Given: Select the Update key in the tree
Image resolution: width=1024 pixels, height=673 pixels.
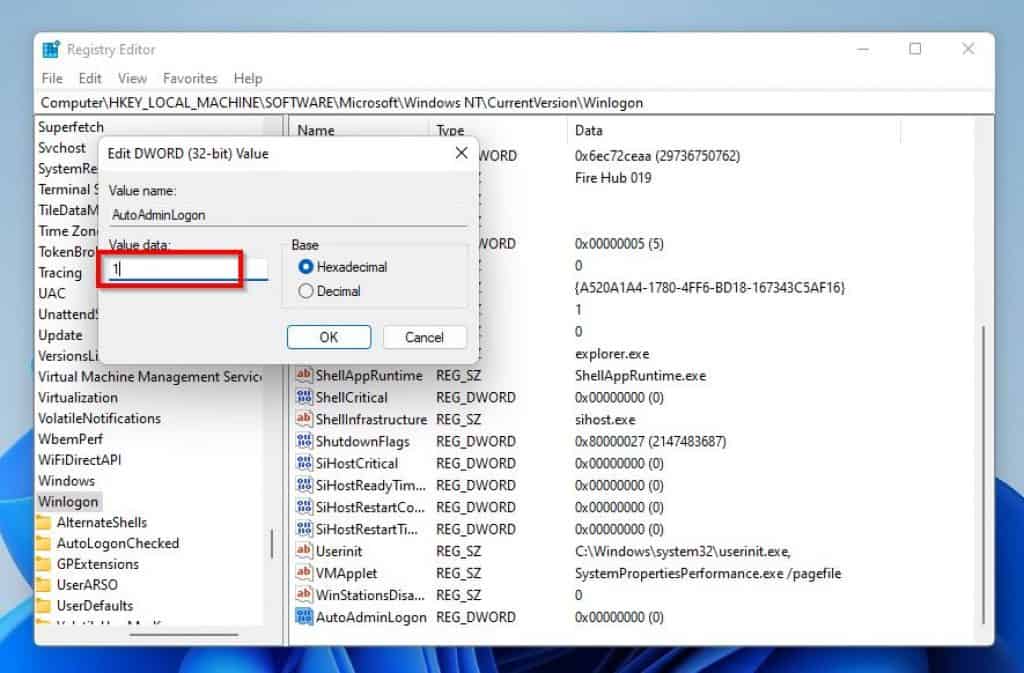Looking at the screenshot, I should point(60,335).
